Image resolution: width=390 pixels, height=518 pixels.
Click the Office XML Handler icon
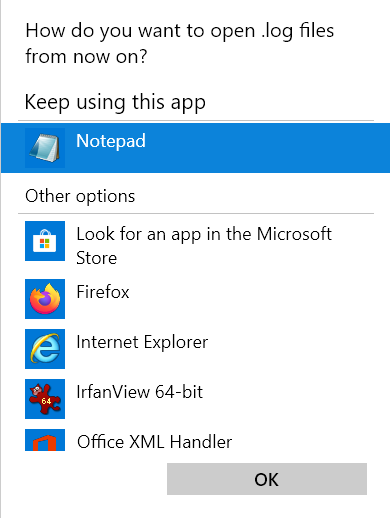(x=45, y=440)
